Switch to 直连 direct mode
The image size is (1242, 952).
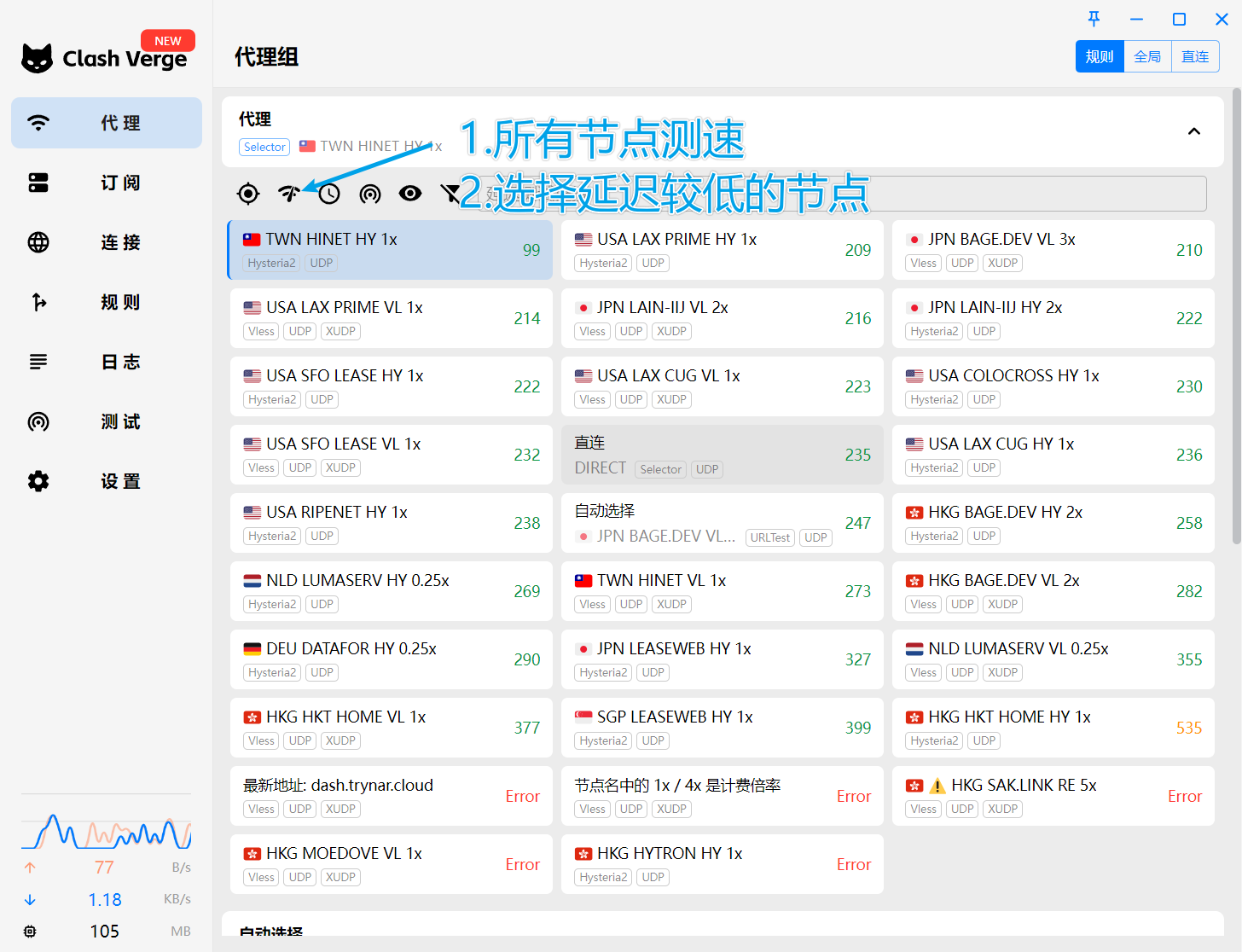coord(1194,56)
